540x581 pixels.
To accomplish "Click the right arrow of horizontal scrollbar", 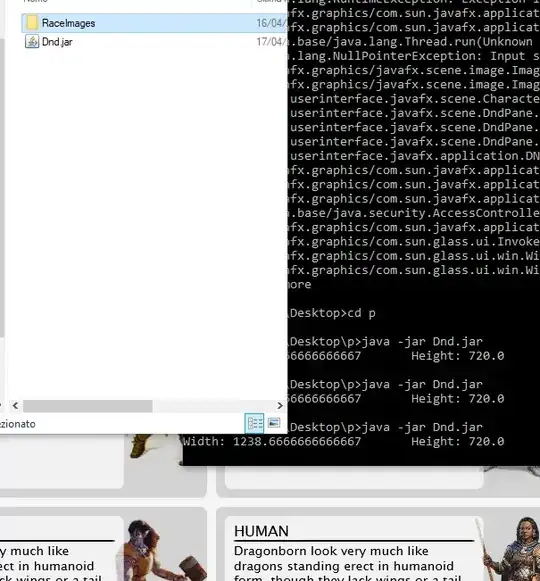I will 280,406.
